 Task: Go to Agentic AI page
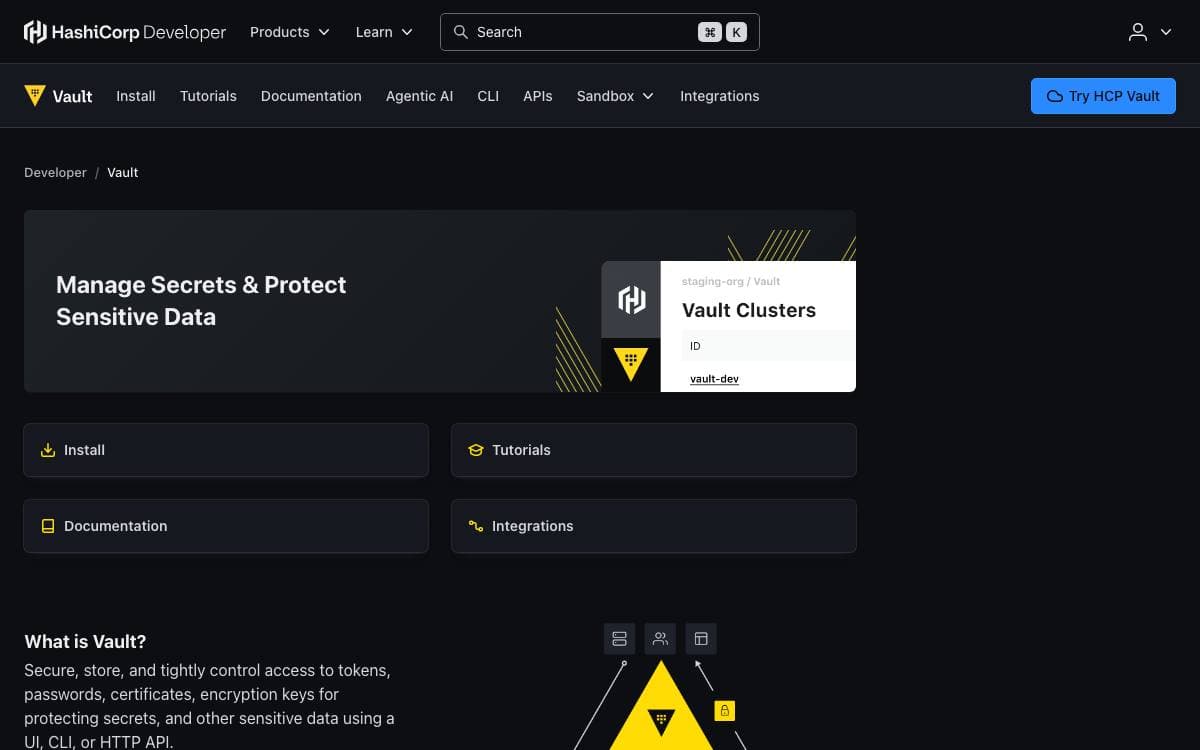(x=419, y=96)
